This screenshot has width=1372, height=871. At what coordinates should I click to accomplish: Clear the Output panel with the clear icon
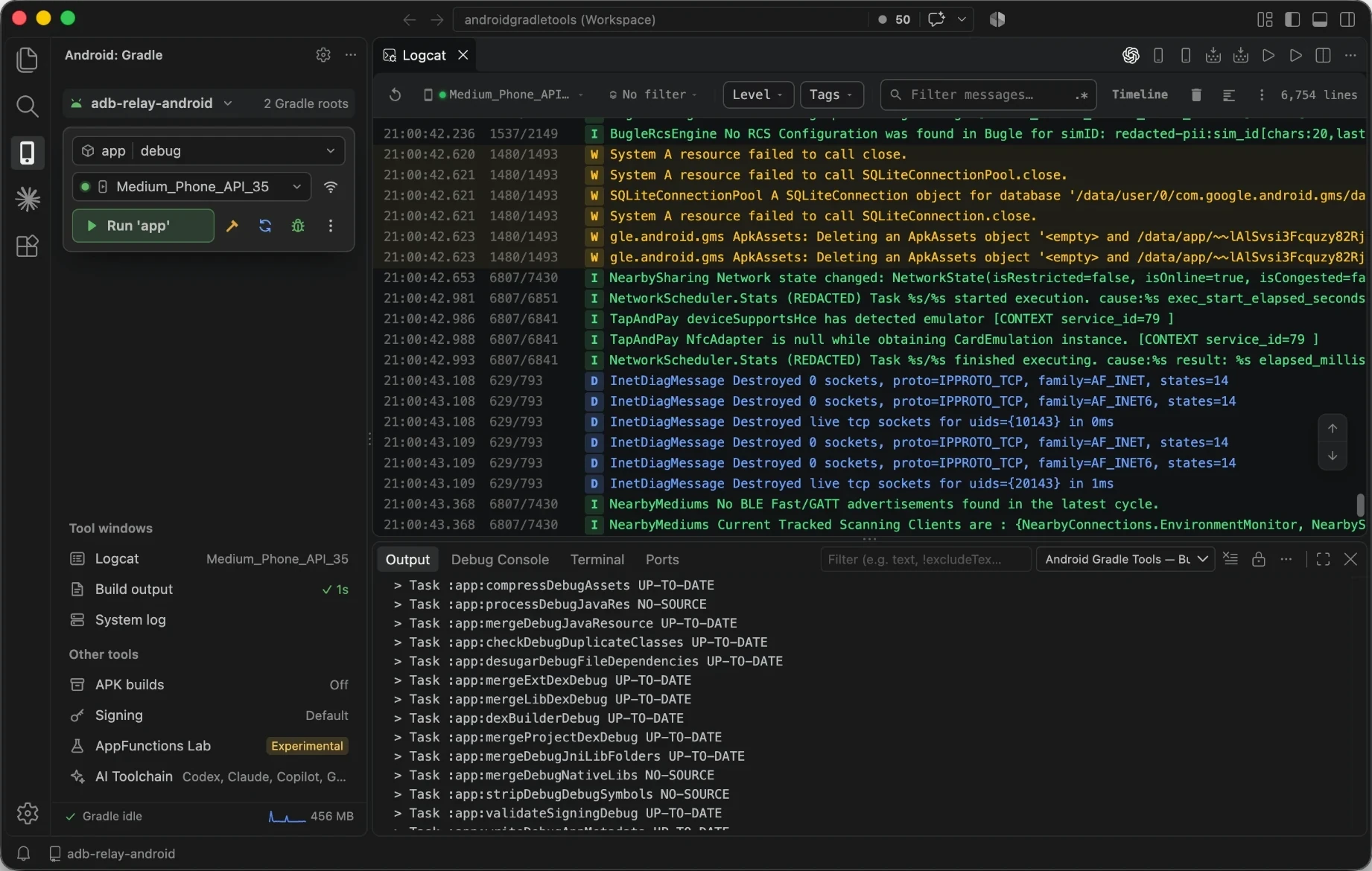(x=1230, y=559)
